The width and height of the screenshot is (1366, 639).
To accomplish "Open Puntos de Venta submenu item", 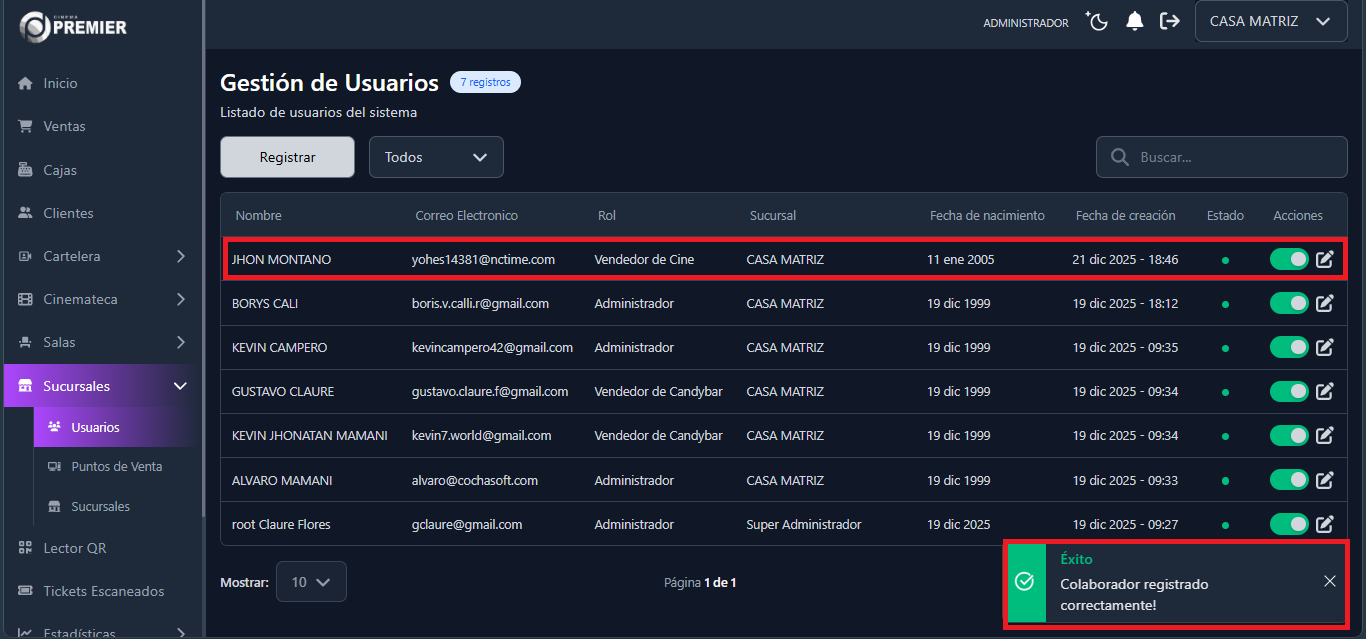I will click(116, 467).
